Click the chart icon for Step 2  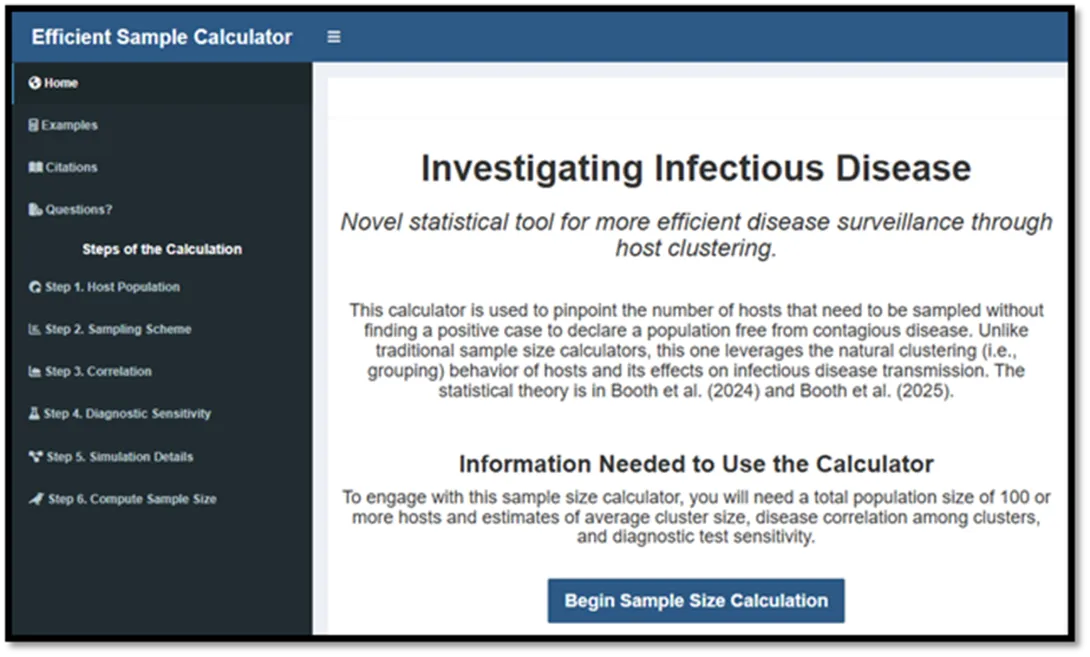(x=34, y=329)
